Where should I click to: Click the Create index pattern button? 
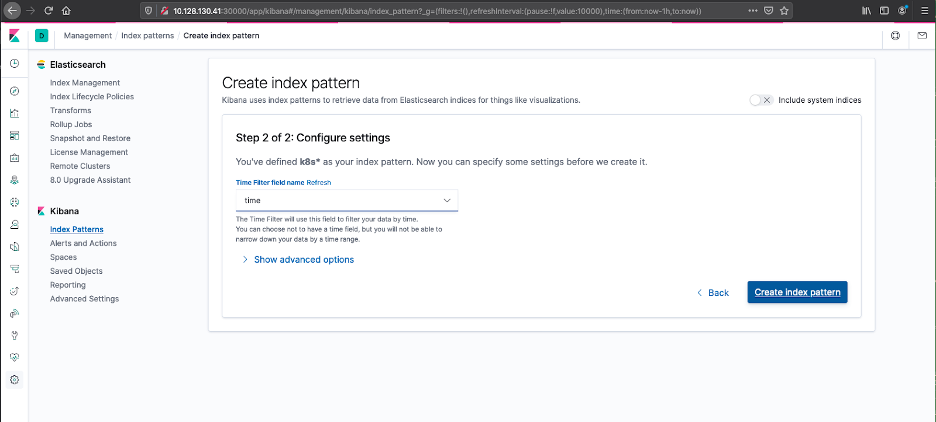(798, 292)
